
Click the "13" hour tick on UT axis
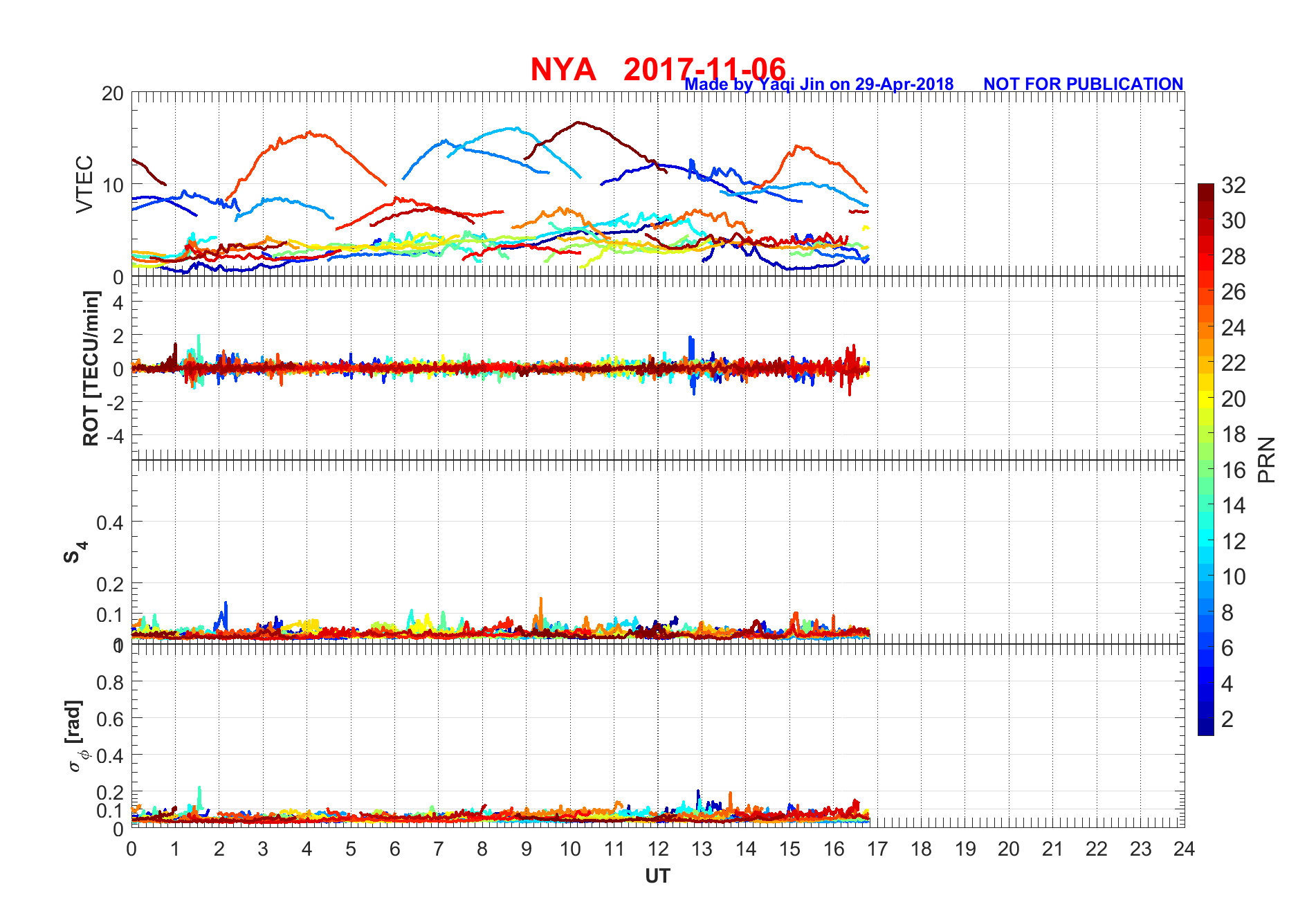tap(702, 849)
